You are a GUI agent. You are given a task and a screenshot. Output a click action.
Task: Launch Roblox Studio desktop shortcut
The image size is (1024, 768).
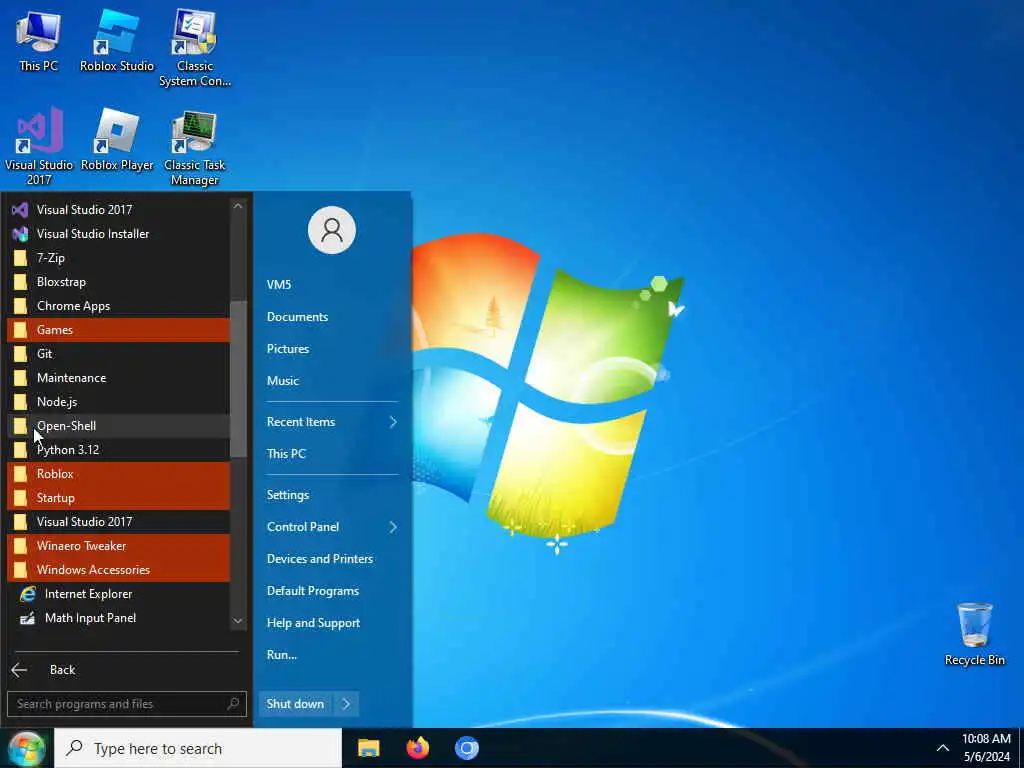(117, 40)
